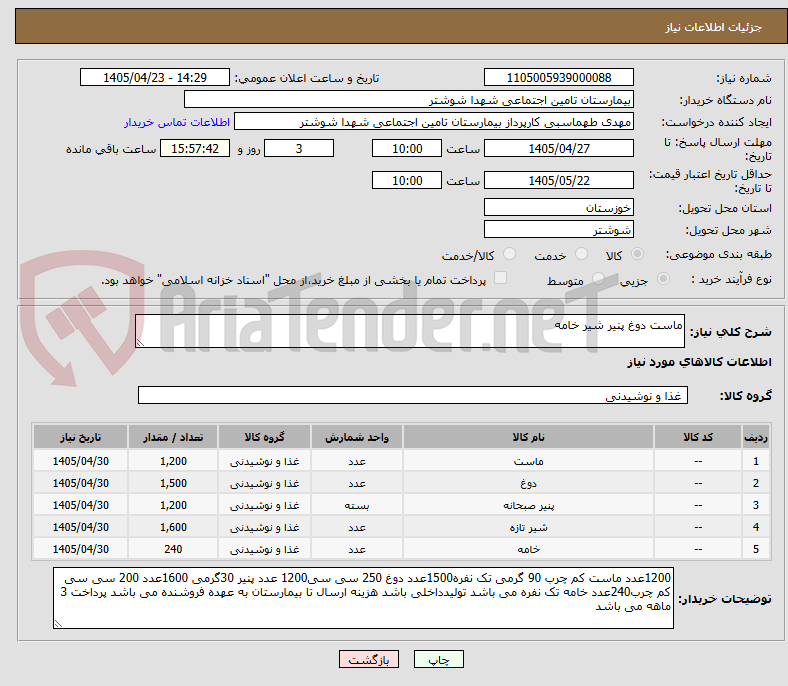Click the شرح کلی نیاز description textarea
The width and height of the screenshot is (788, 686).
tap(410, 331)
